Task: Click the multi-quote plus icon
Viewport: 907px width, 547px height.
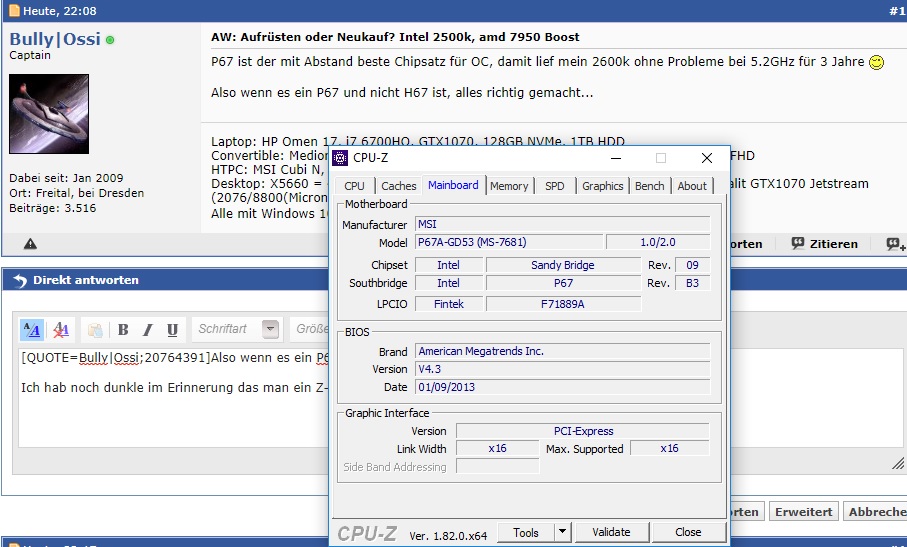Action: tap(895, 244)
